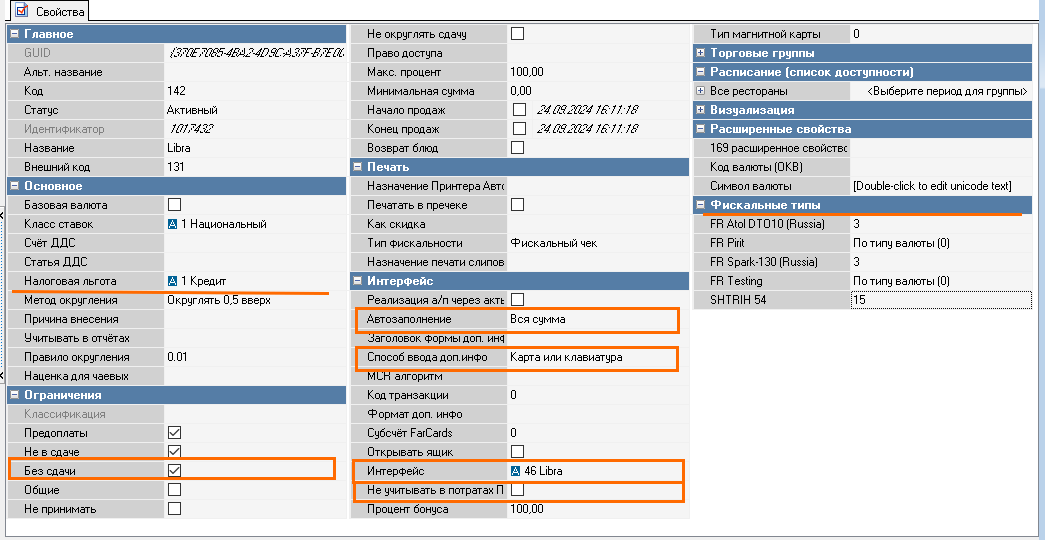Collapse the Основное section
1045x540 pixels.
pyautogui.click(x=14, y=186)
